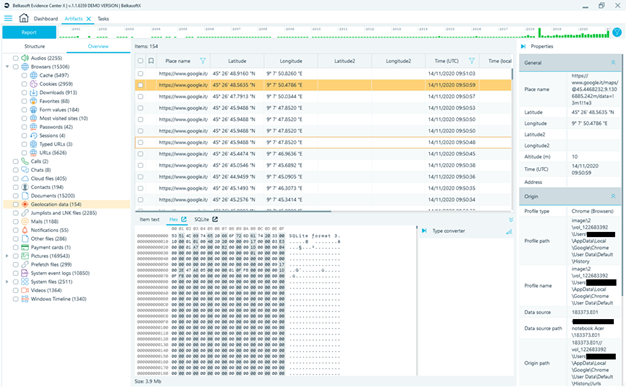Click the Place name filter icon
626x387 pixels.
pos(203,61)
